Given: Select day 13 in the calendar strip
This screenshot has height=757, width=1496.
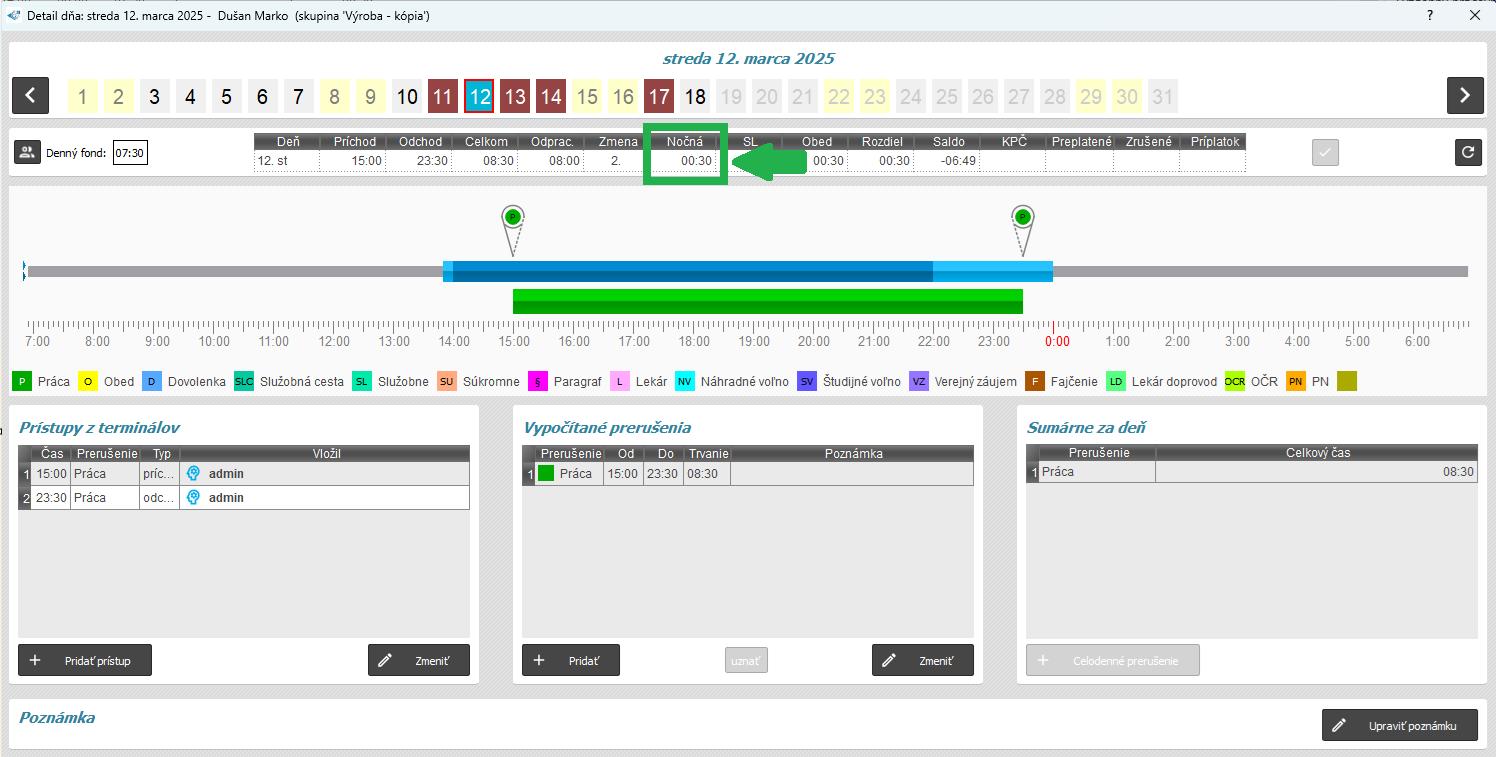Looking at the screenshot, I should pyautogui.click(x=515, y=97).
